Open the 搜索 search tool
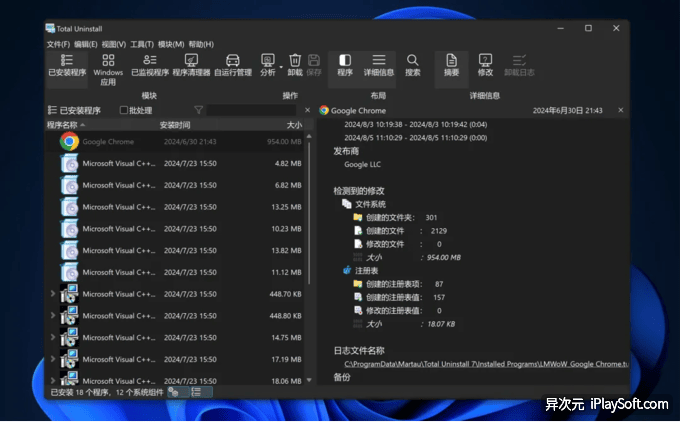This screenshot has height=422, width=680. [412, 66]
